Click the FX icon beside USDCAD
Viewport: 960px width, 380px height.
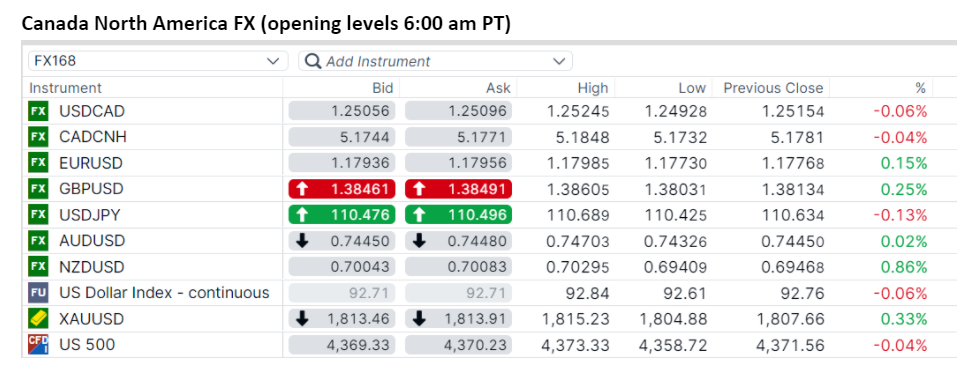click(x=38, y=111)
